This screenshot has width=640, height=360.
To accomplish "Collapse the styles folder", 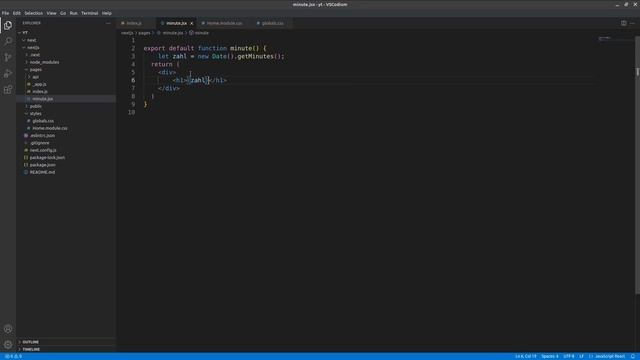I will (x=36, y=113).
